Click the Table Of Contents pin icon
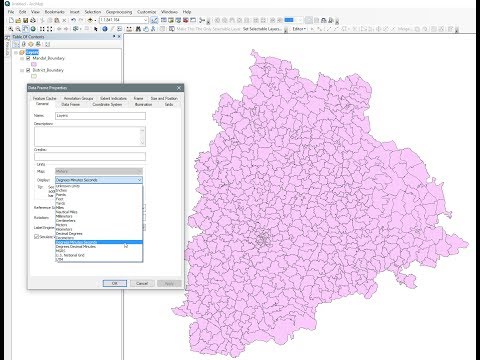480x360 pixels. [x=114, y=36]
